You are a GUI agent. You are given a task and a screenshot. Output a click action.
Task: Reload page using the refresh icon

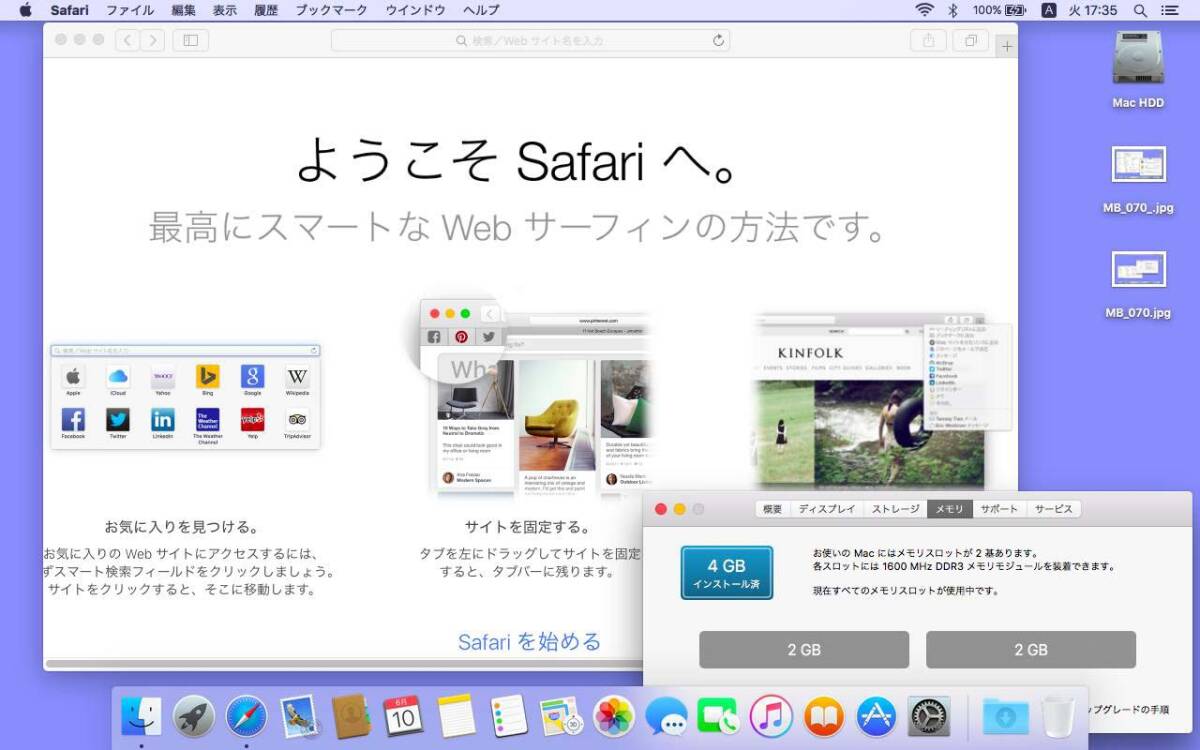(718, 40)
